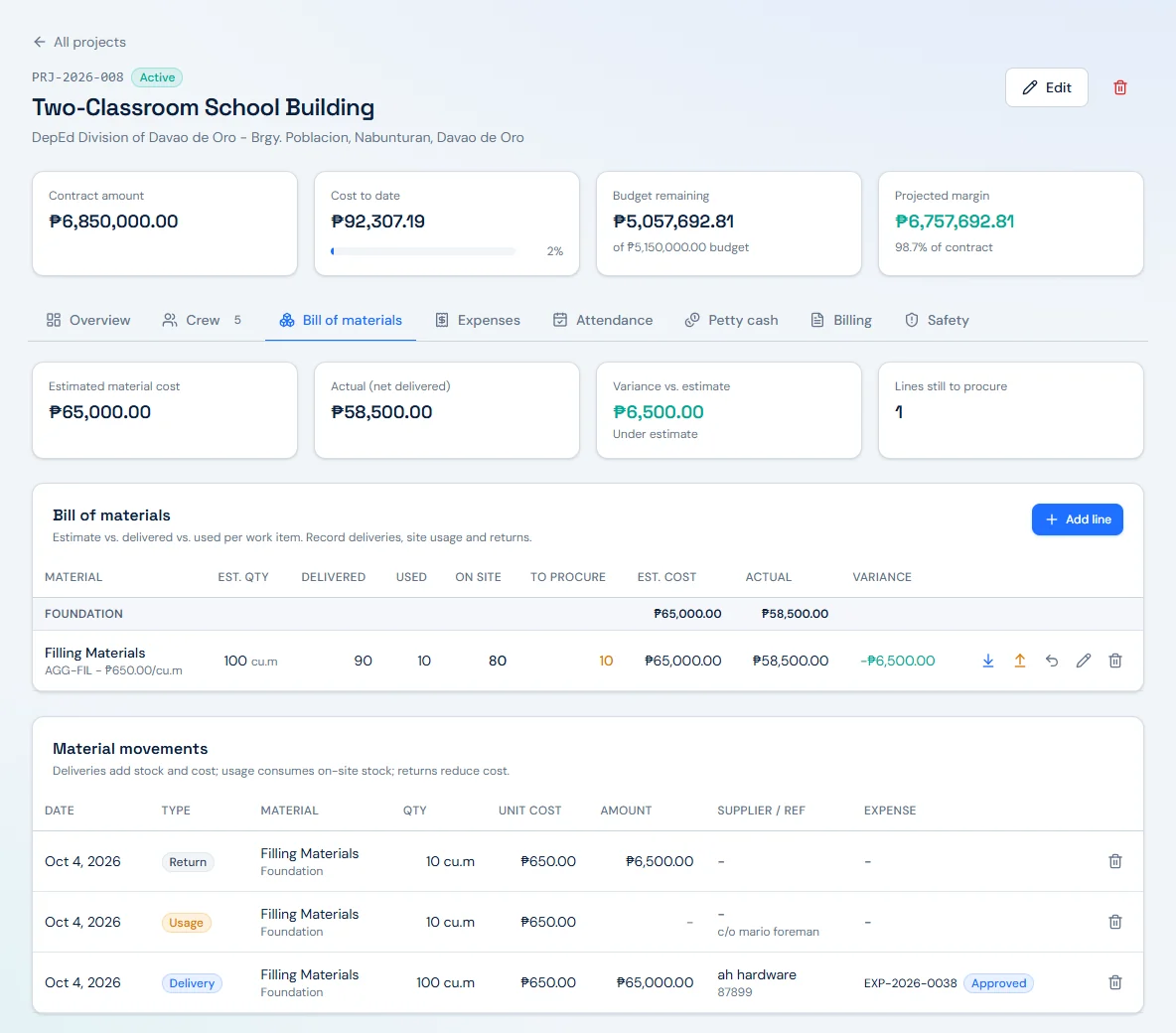Click the Cost to date progress bar

point(423,251)
